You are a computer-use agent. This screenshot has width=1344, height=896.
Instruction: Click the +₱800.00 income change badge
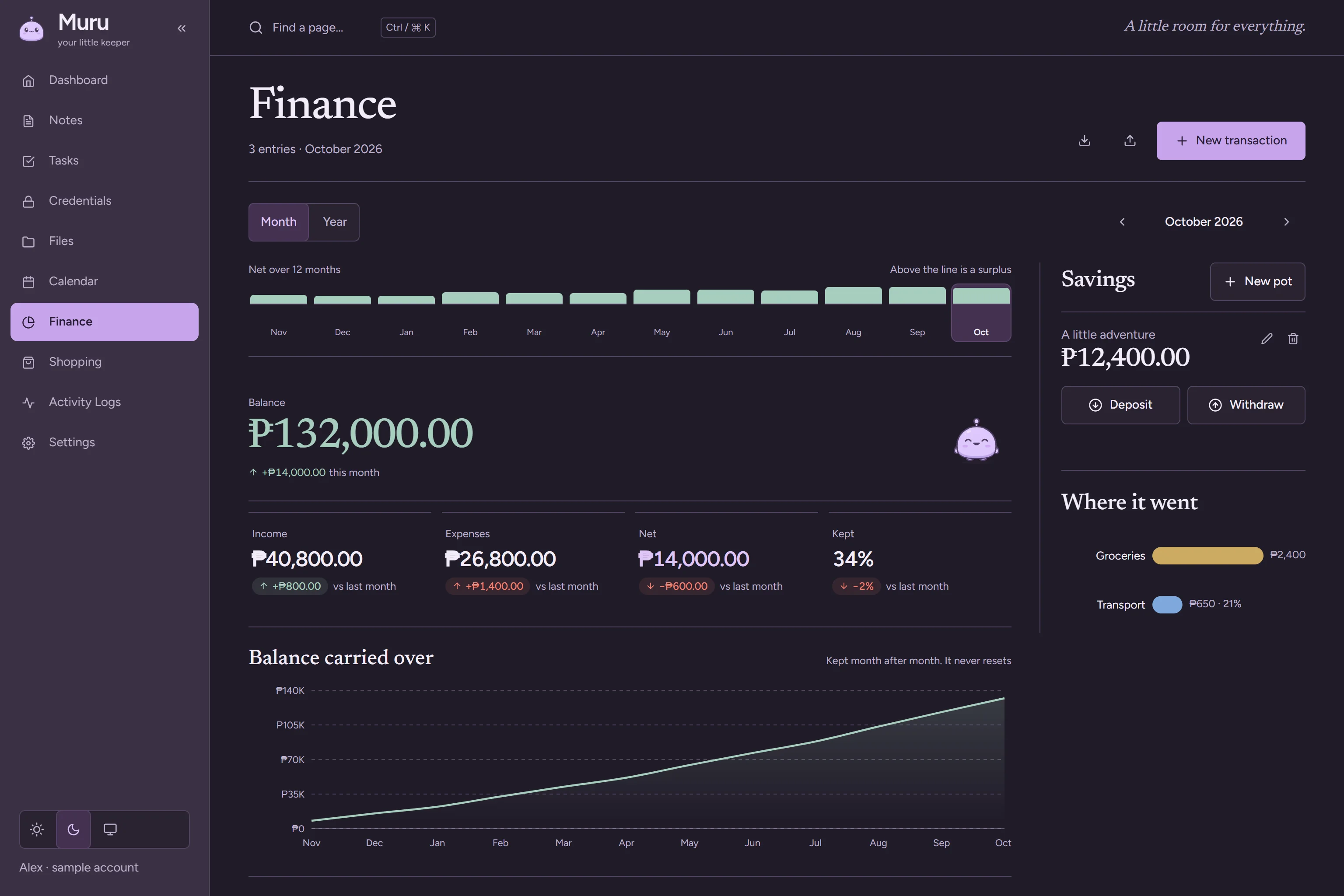click(x=290, y=586)
